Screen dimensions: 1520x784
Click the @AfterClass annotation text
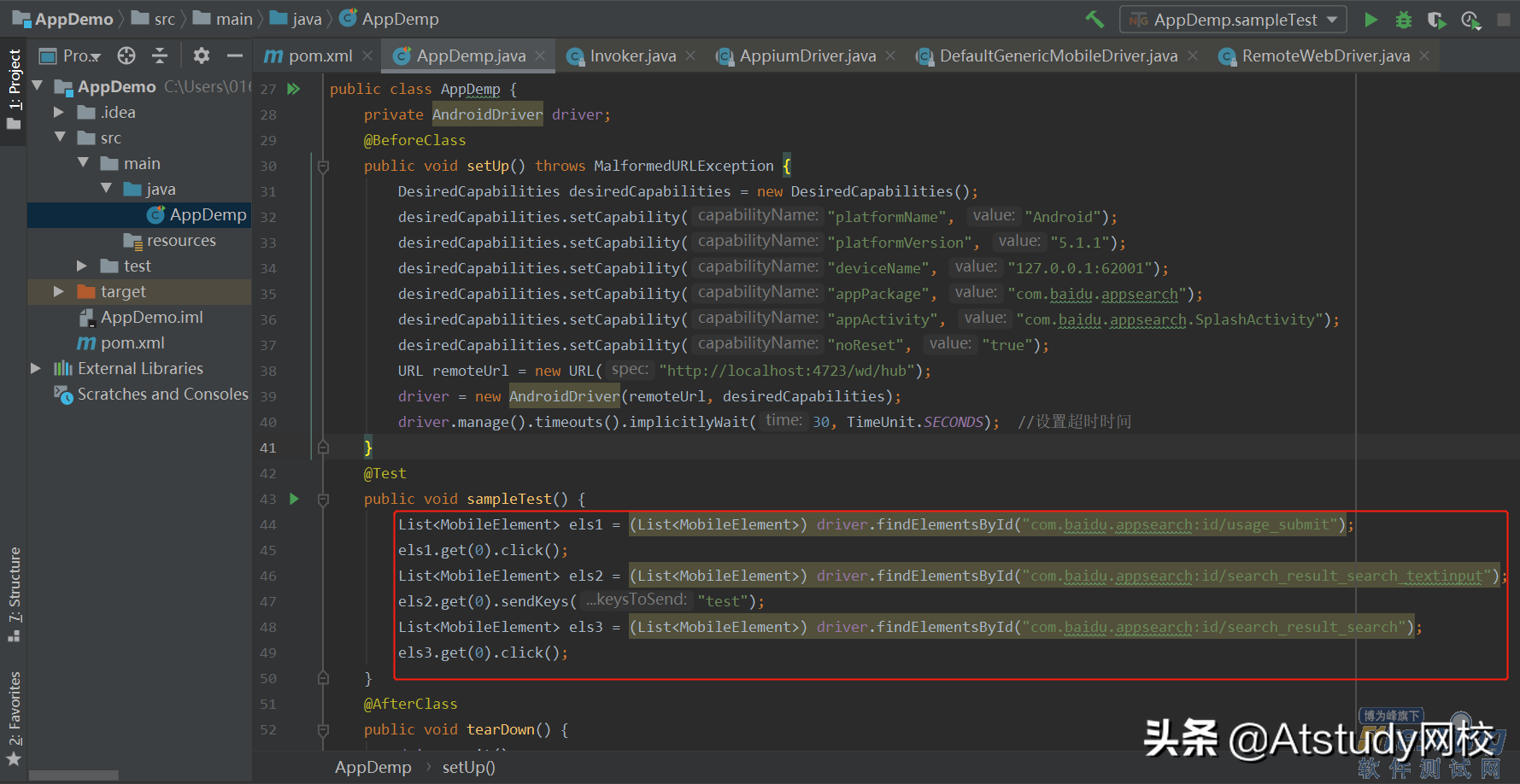coord(411,704)
